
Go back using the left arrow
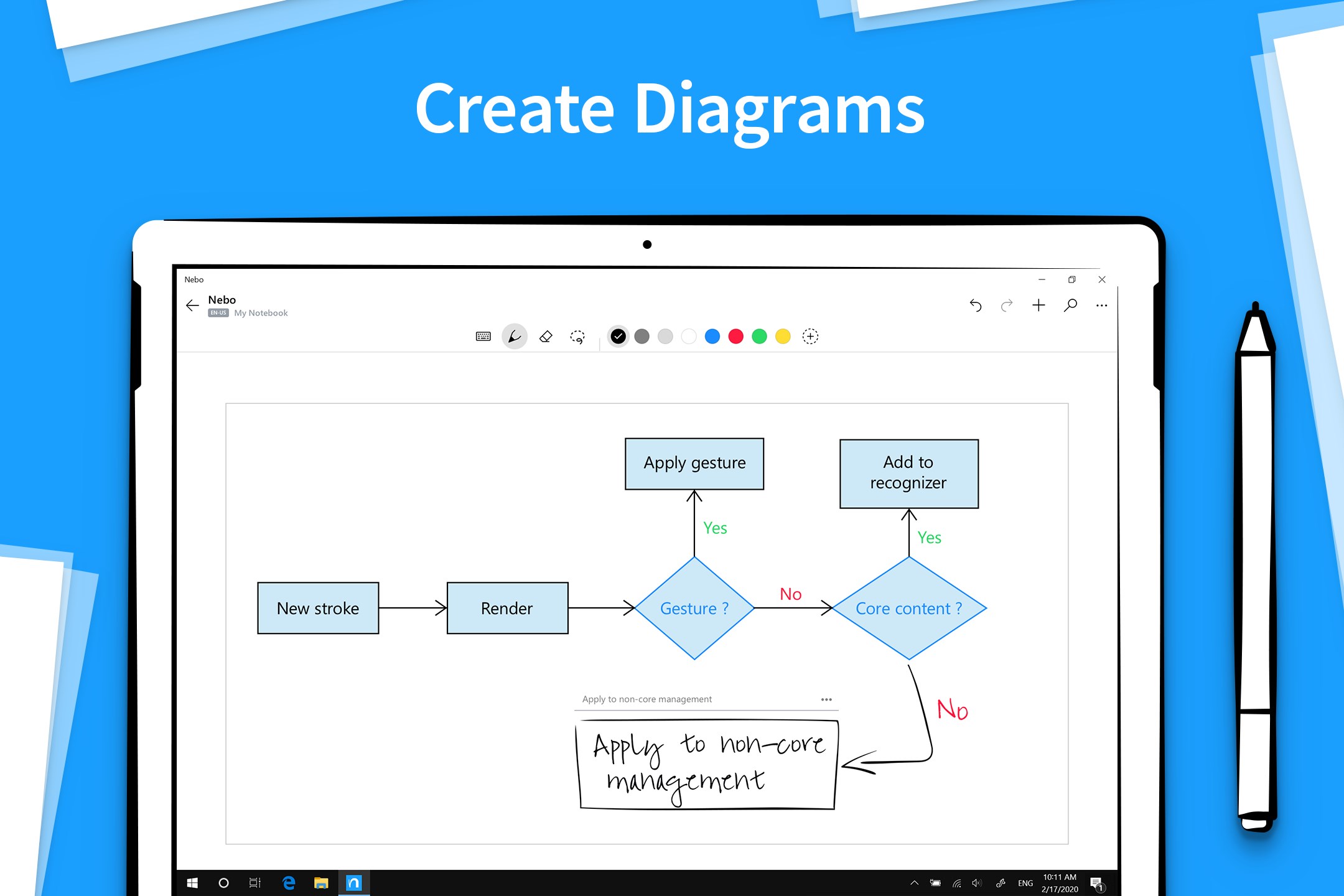pos(192,305)
